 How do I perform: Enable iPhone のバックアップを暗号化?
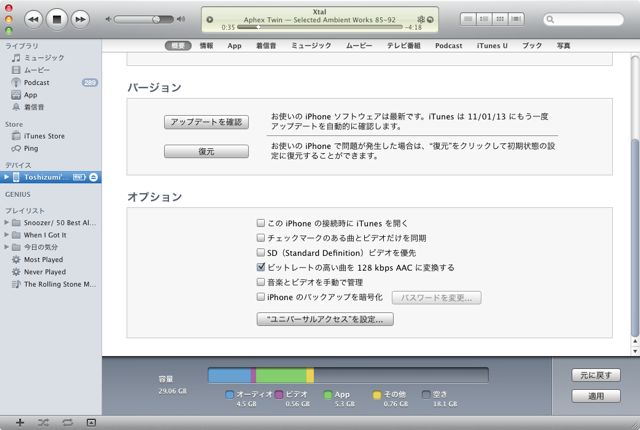click(x=261, y=297)
